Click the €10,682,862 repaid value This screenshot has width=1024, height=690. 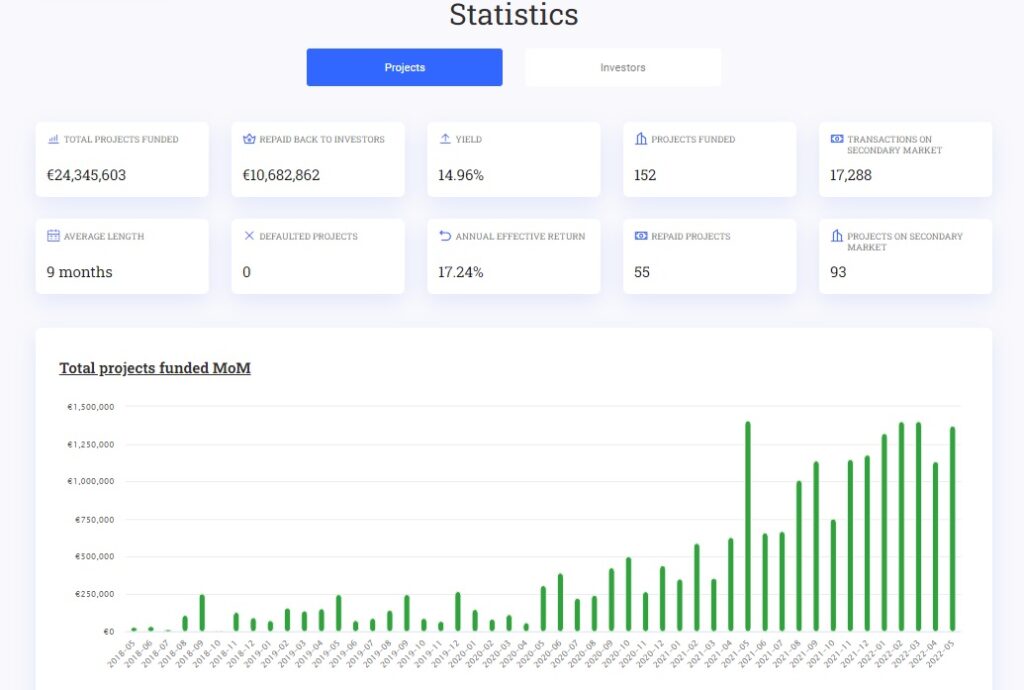click(281, 175)
